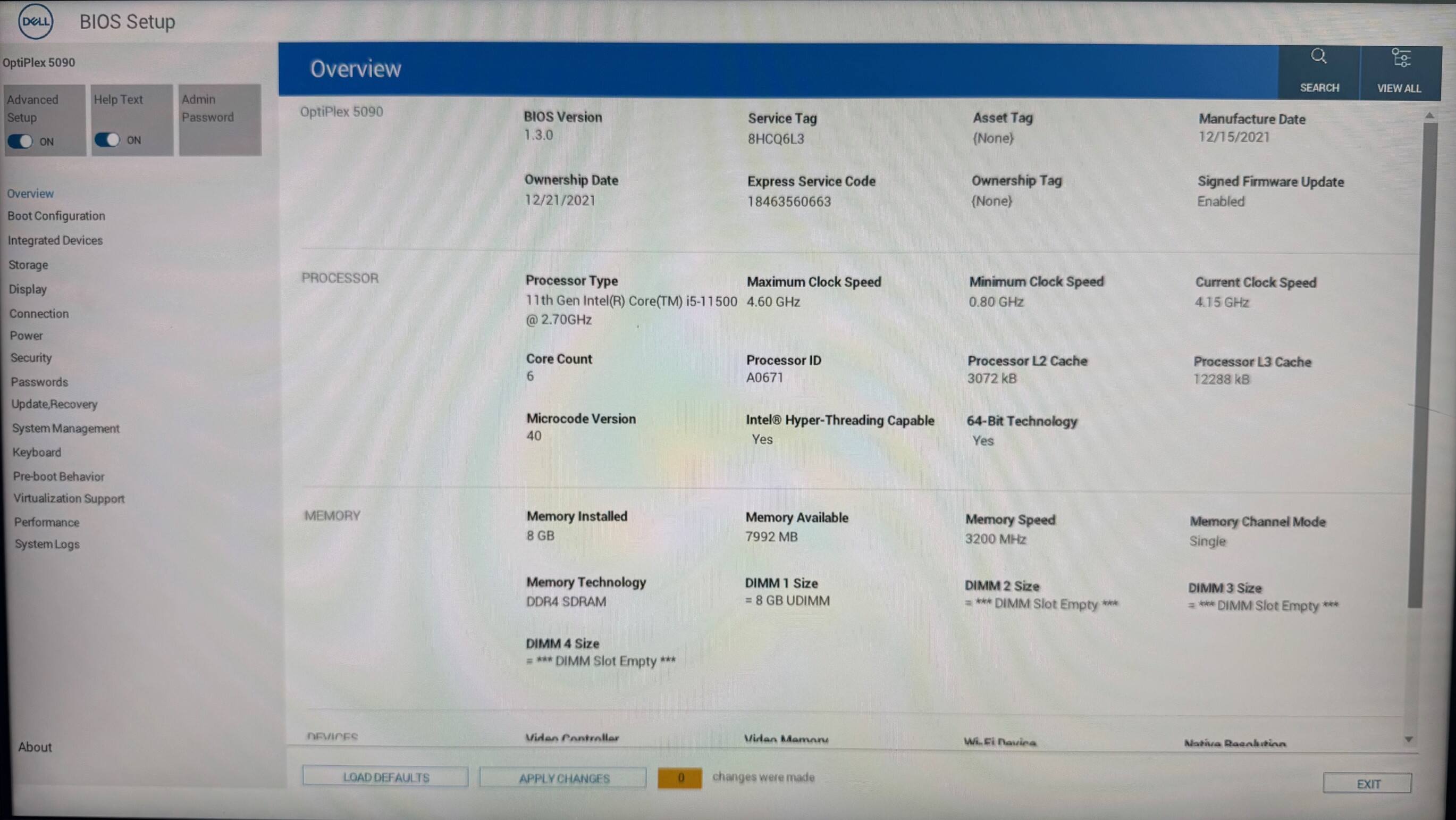Click Signed Firmware Update Enabled value

1221,202
